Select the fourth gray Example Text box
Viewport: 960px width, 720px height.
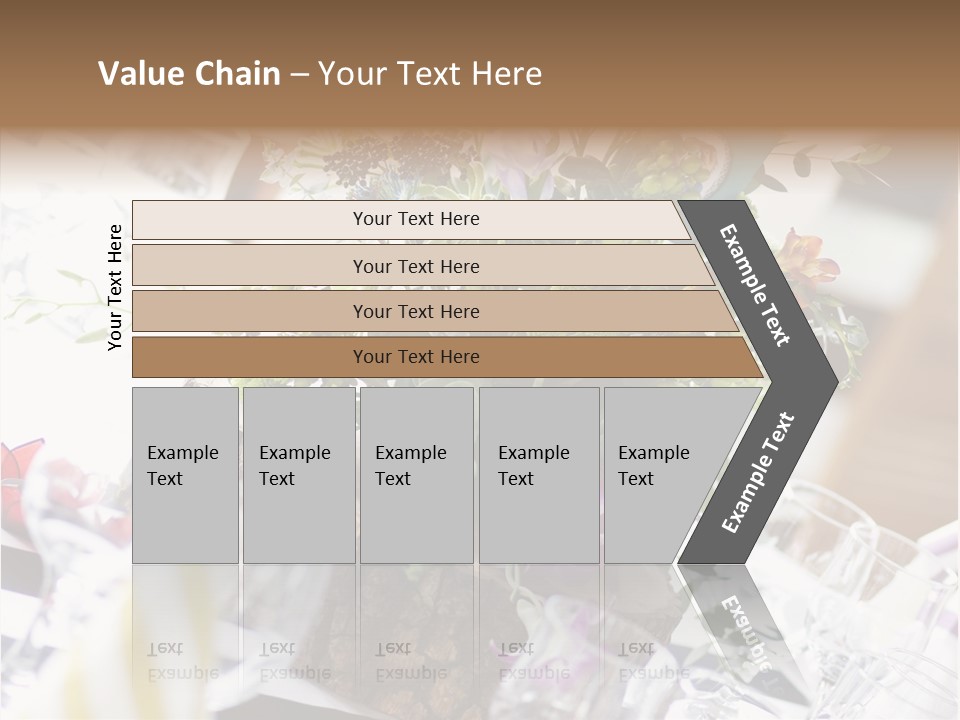[539, 475]
